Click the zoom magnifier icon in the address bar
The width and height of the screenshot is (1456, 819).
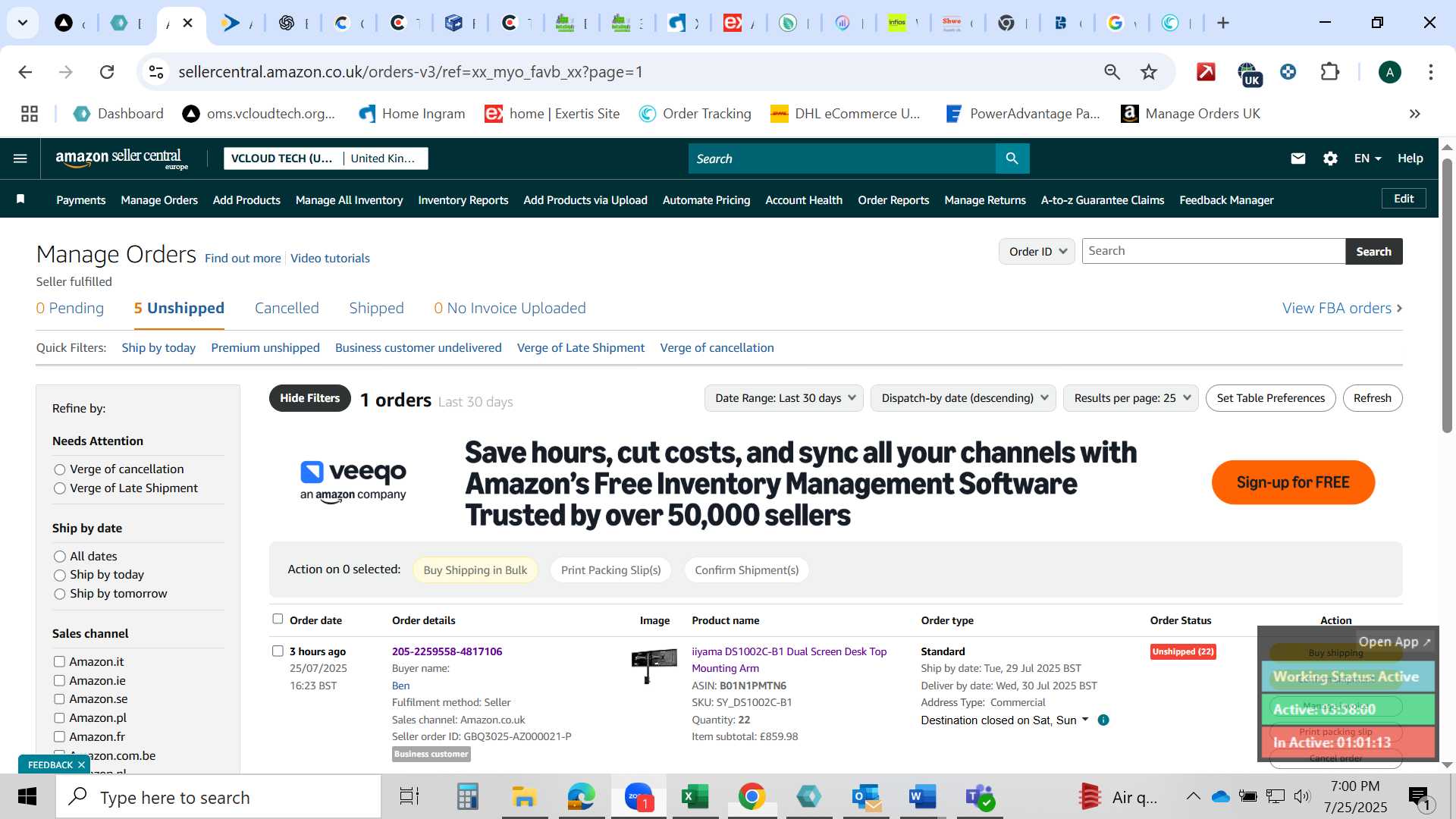[x=1112, y=72]
